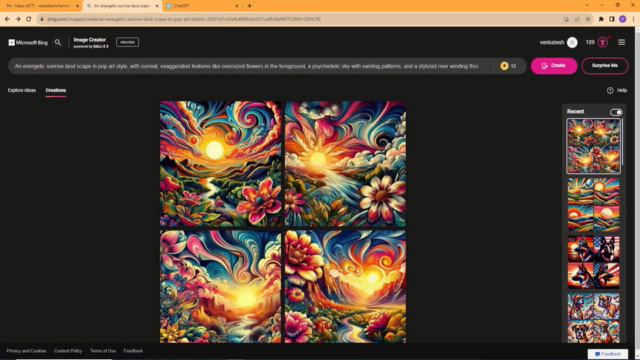The image size is (640, 360).
Task: Open the tab search dropdown arrow
Action: pos(587,5)
